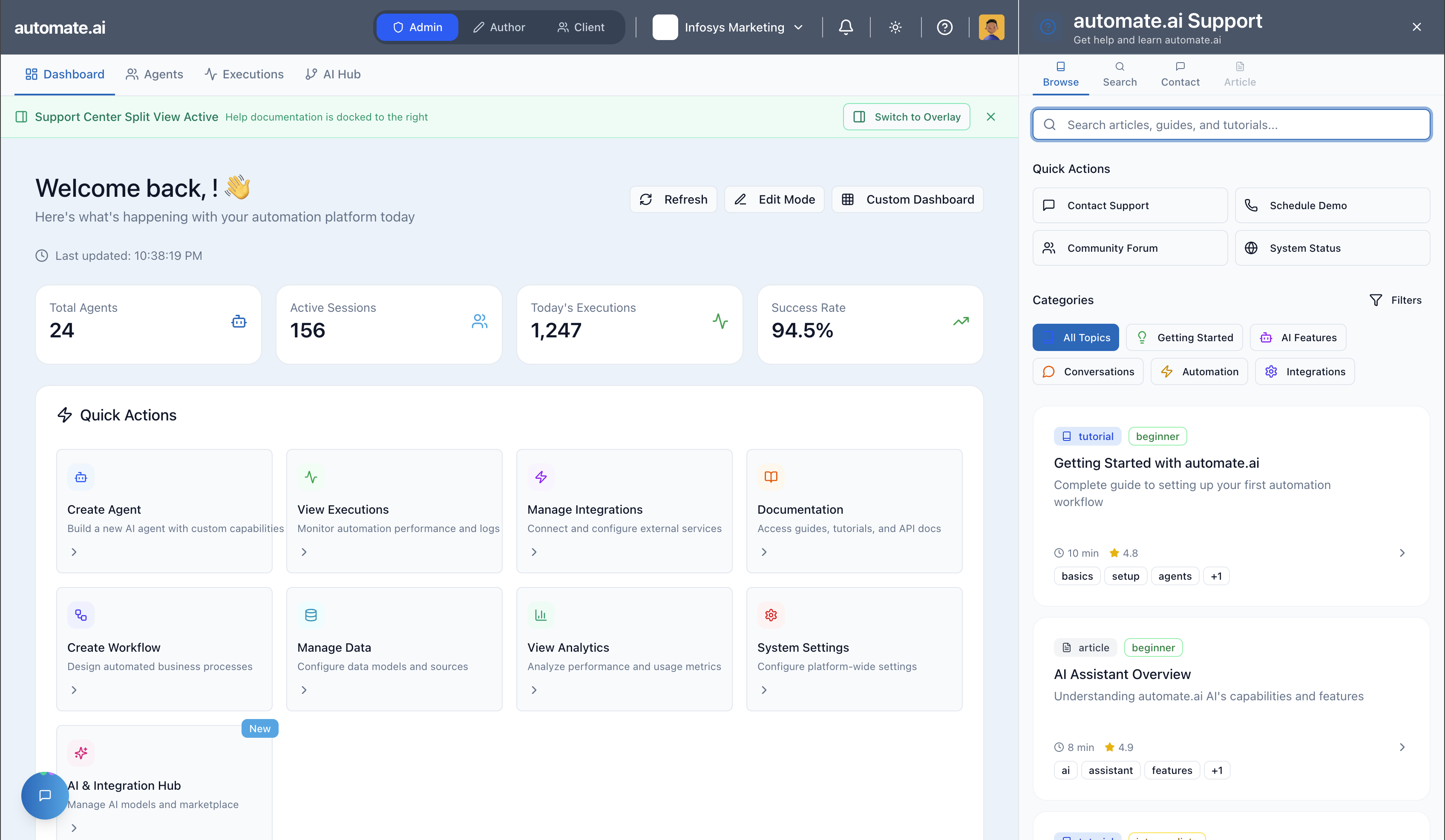Click the Switch to Overlay button

click(x=906, y=116)
